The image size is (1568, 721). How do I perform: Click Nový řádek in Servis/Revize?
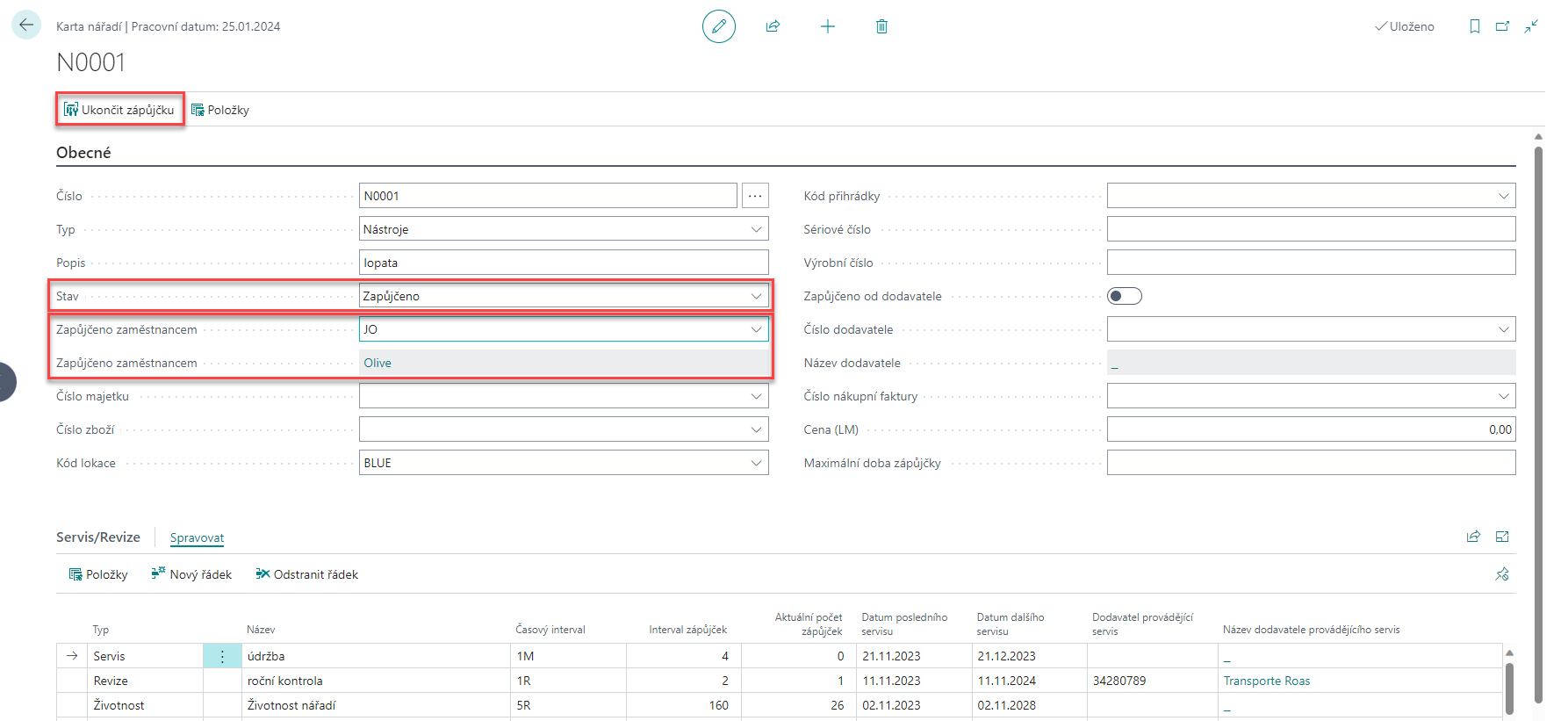pos(191,574)
